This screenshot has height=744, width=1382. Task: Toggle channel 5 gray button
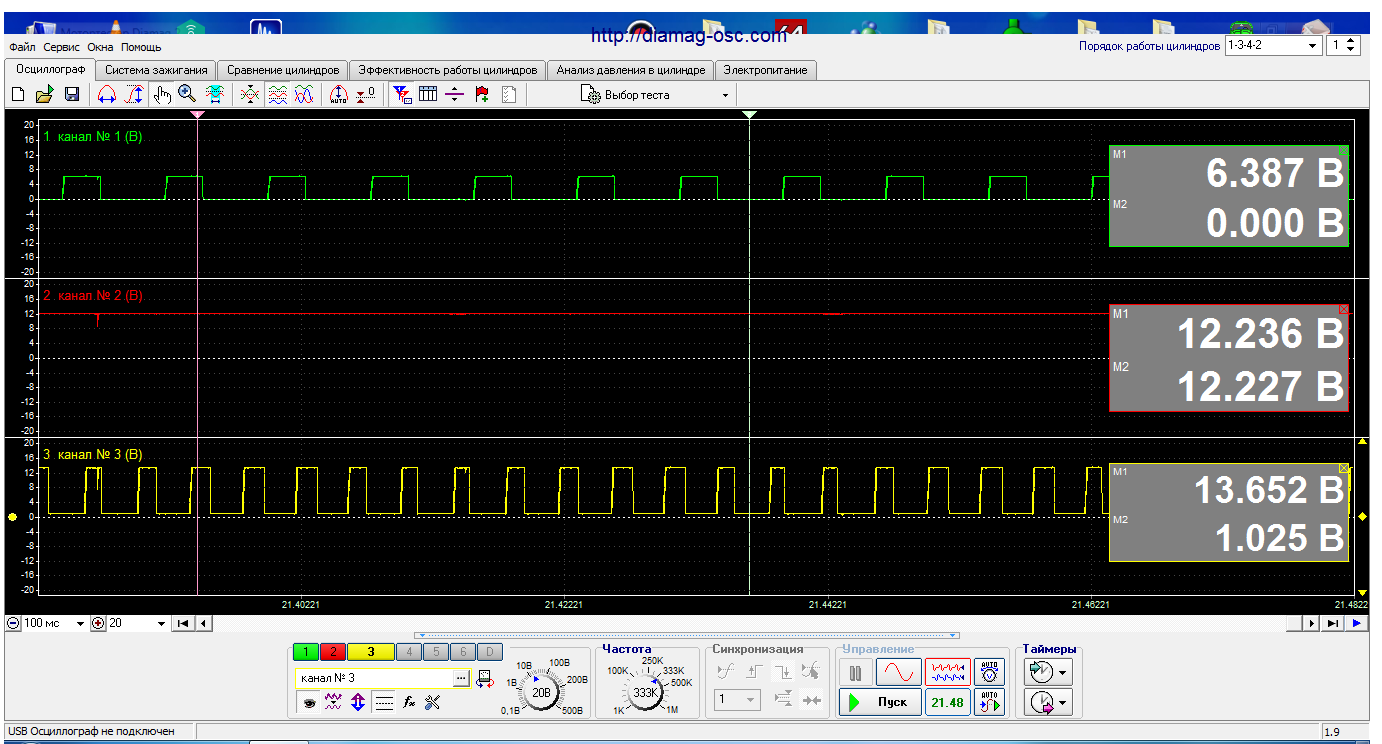point(436,652)
